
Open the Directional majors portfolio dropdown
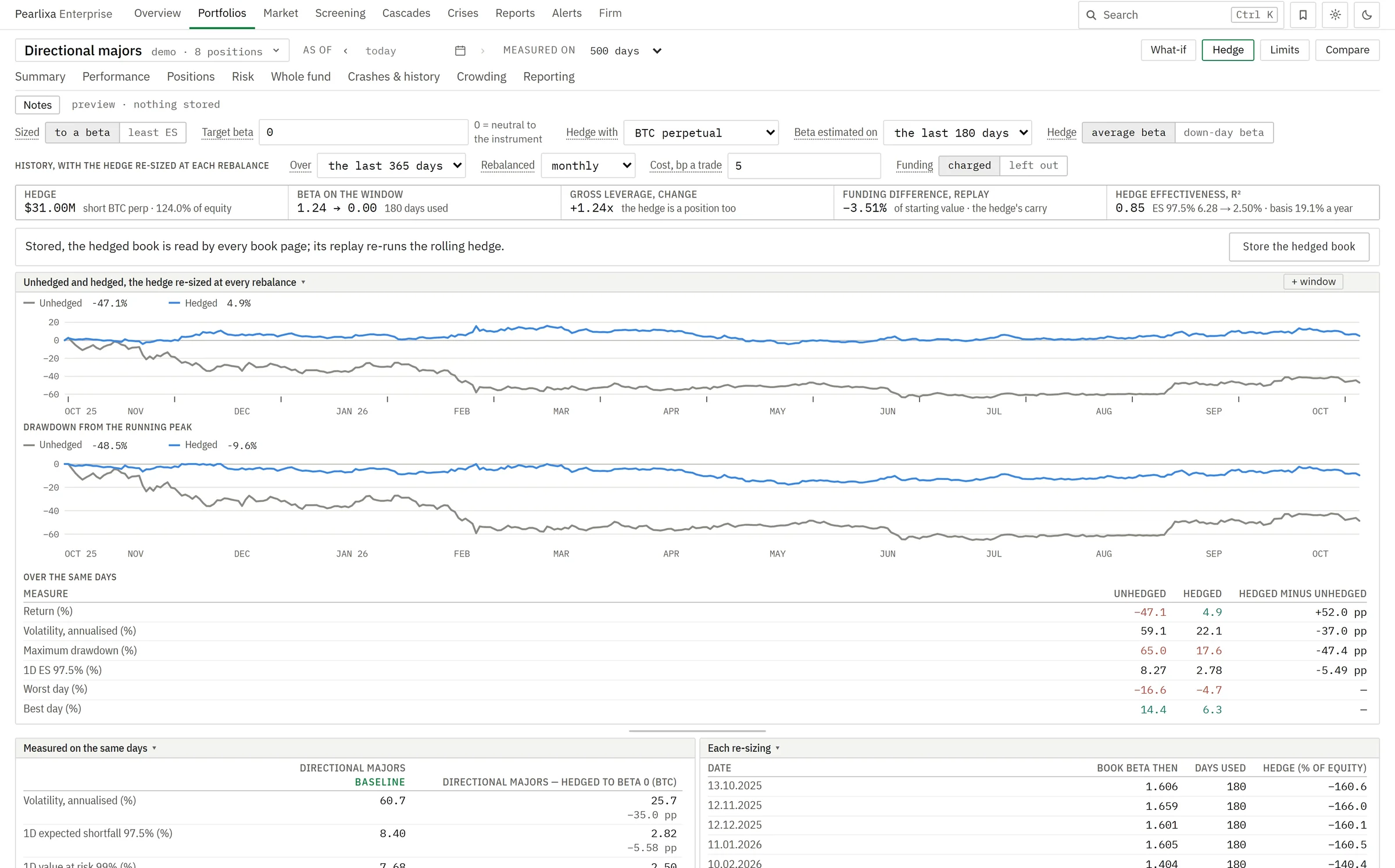[152, 51]
